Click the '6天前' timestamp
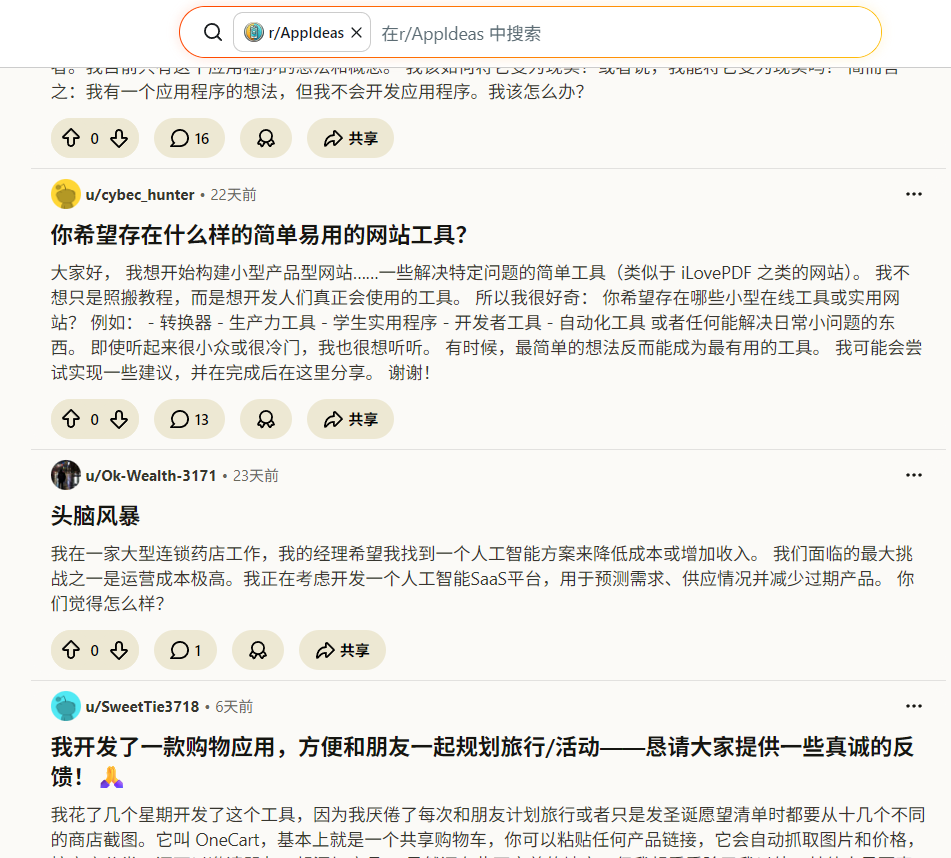The image size is (951, 858). [234, 706]
